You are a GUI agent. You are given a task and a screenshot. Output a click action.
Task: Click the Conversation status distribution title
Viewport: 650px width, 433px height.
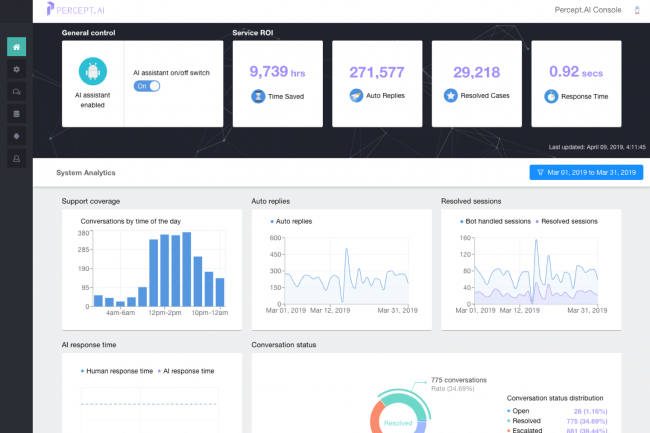click(x=555, y=398)
